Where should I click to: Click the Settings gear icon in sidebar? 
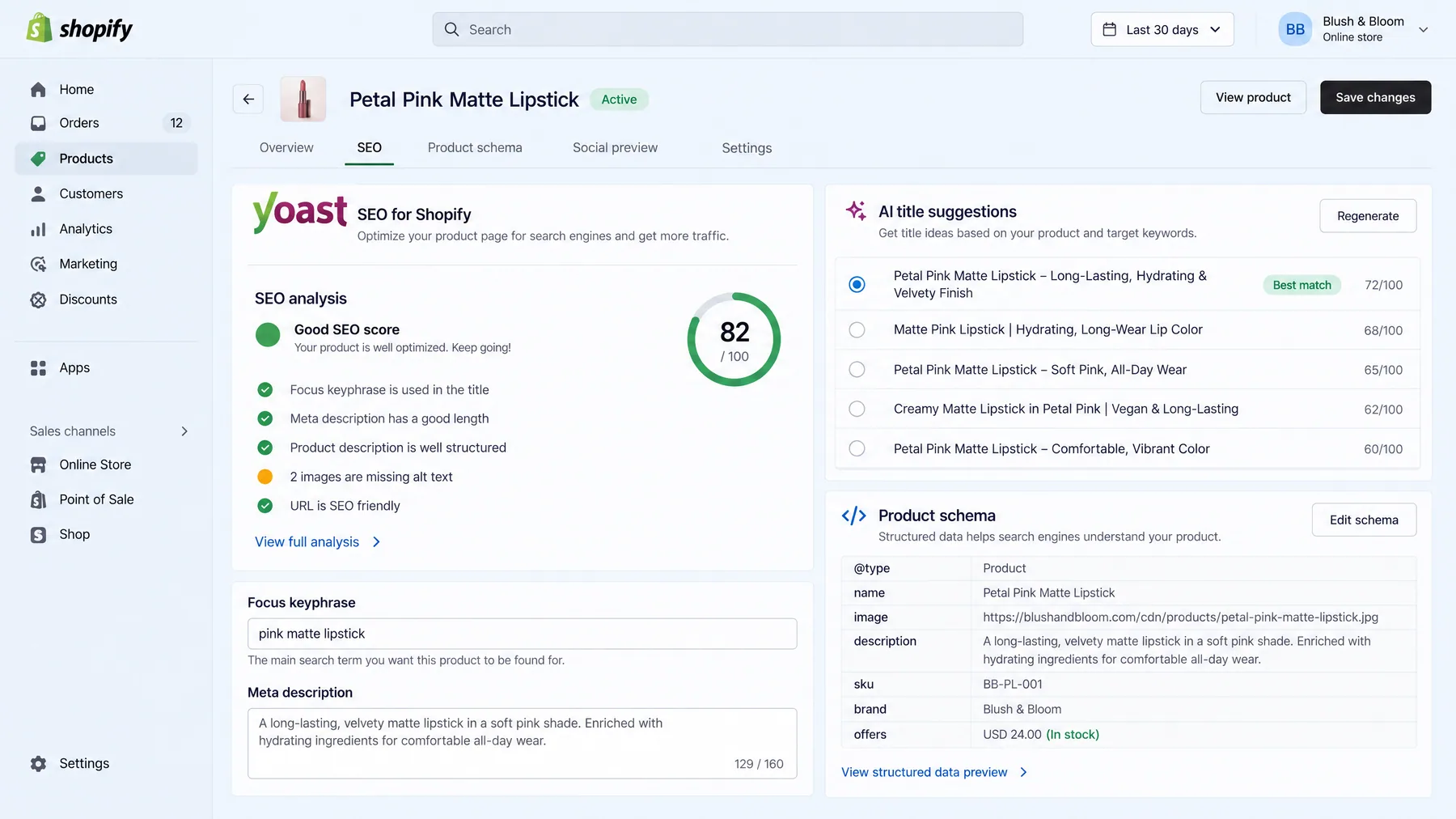coord(38,764)
